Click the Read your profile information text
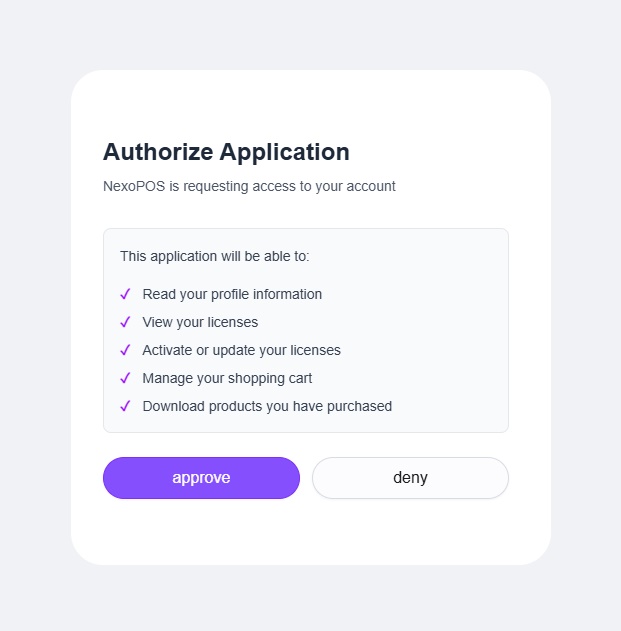The width and height of the screenshot is (621, 631). [x=232, y=294]
